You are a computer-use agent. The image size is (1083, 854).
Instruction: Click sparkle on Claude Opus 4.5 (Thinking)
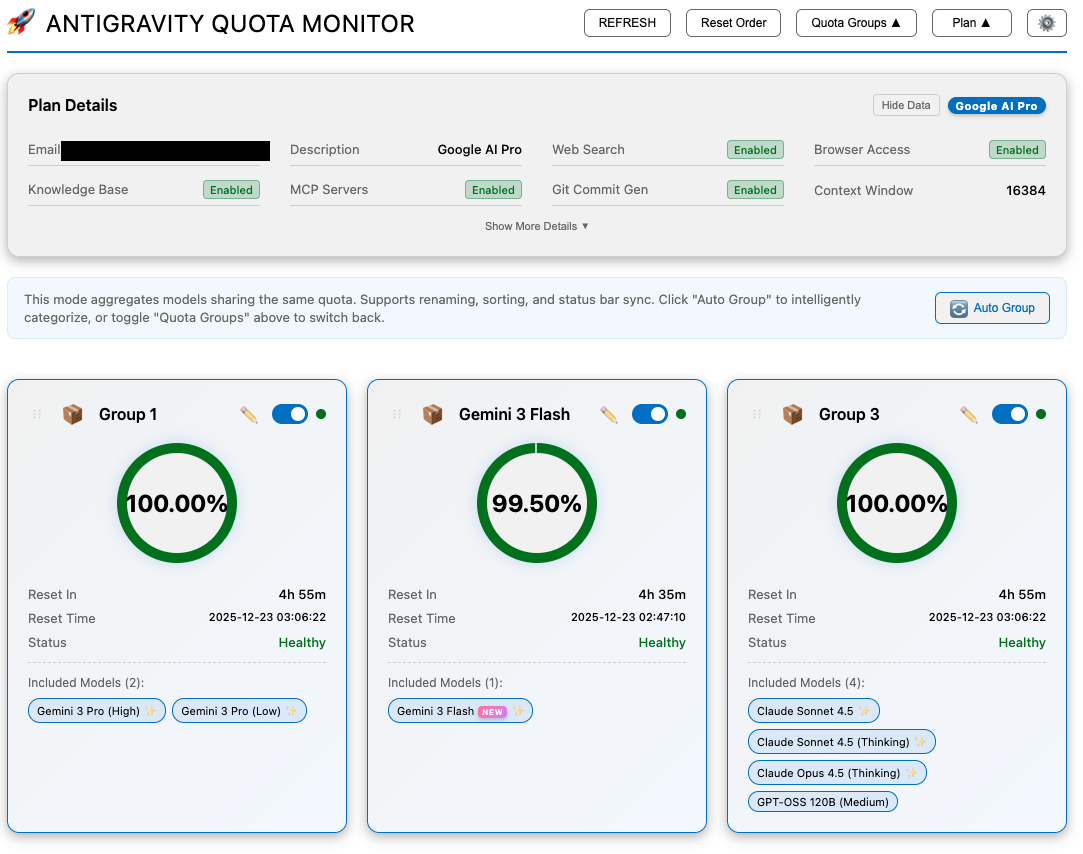coord(911,772)
